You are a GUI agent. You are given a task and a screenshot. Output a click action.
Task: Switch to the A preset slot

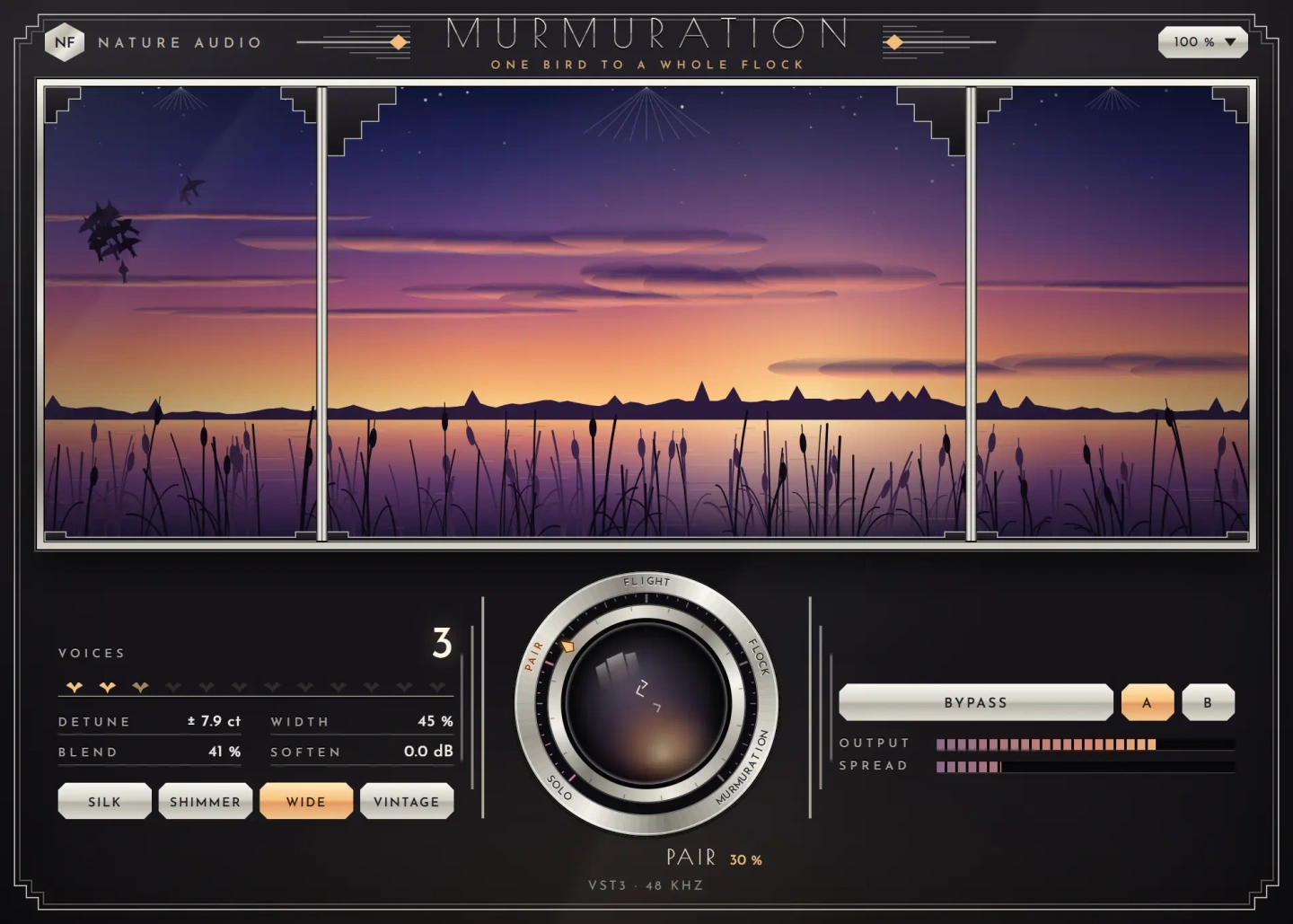(x=1148, y=702)
